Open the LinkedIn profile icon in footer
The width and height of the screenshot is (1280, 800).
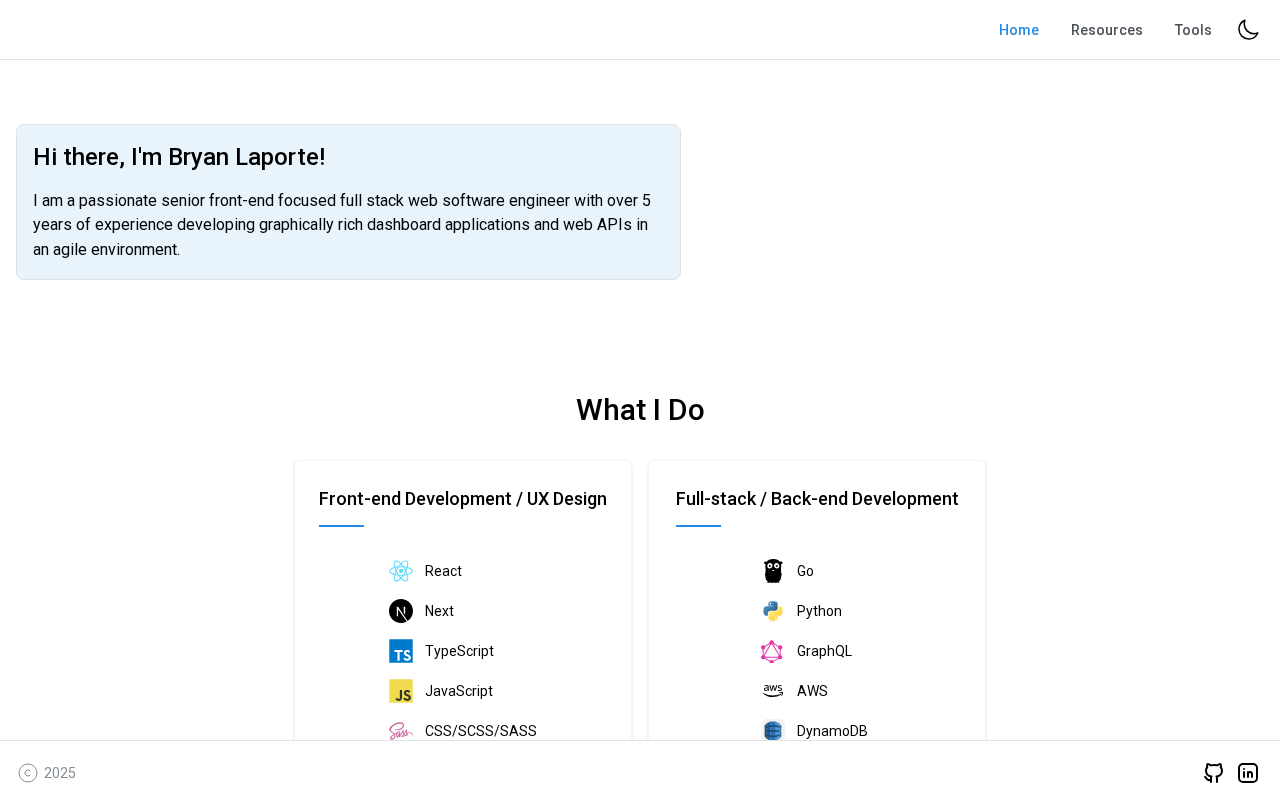point(1248,773)
